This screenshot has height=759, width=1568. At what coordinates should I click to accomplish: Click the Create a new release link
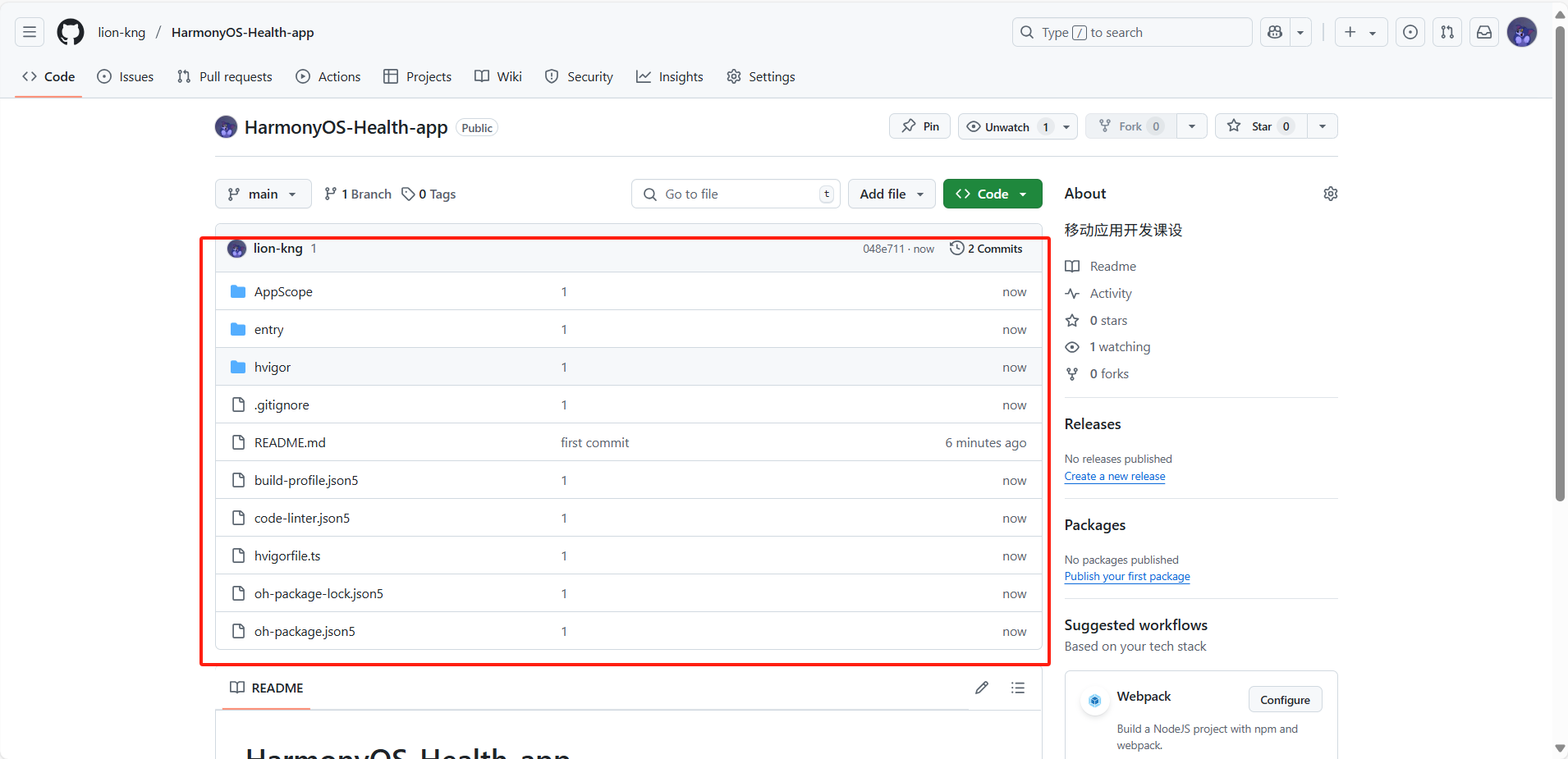point(1114,476)
